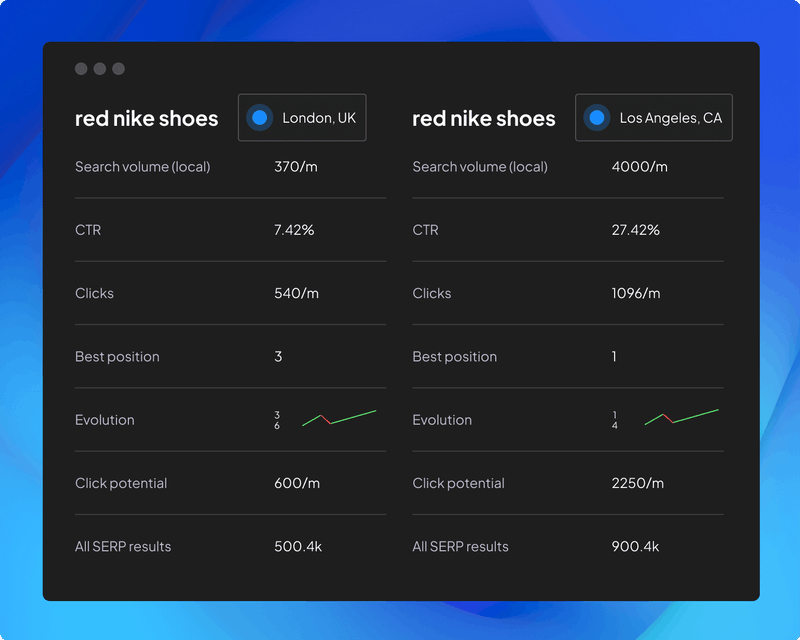
Task: Click click potential value 2250/m
Action: point(638,483)
